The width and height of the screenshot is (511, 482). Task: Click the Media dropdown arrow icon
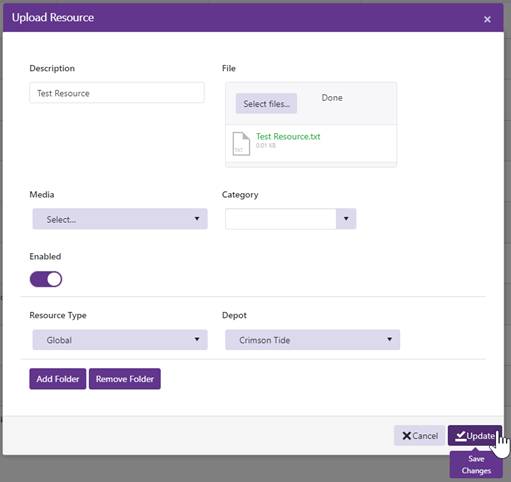click(197, 219)
